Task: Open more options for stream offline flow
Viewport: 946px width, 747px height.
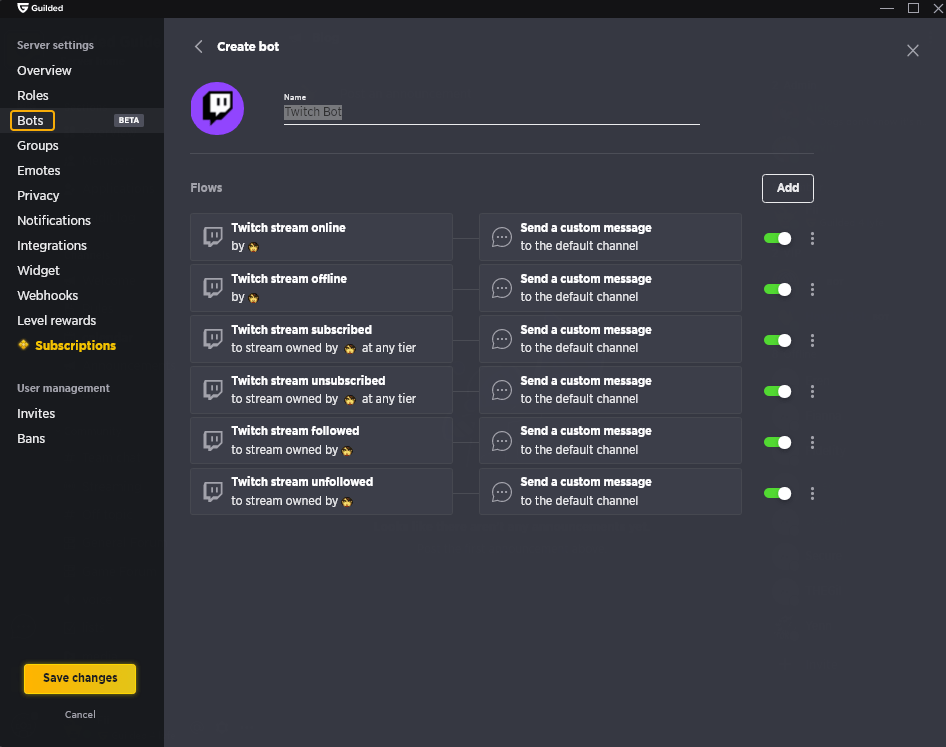Action: (812, 289)
